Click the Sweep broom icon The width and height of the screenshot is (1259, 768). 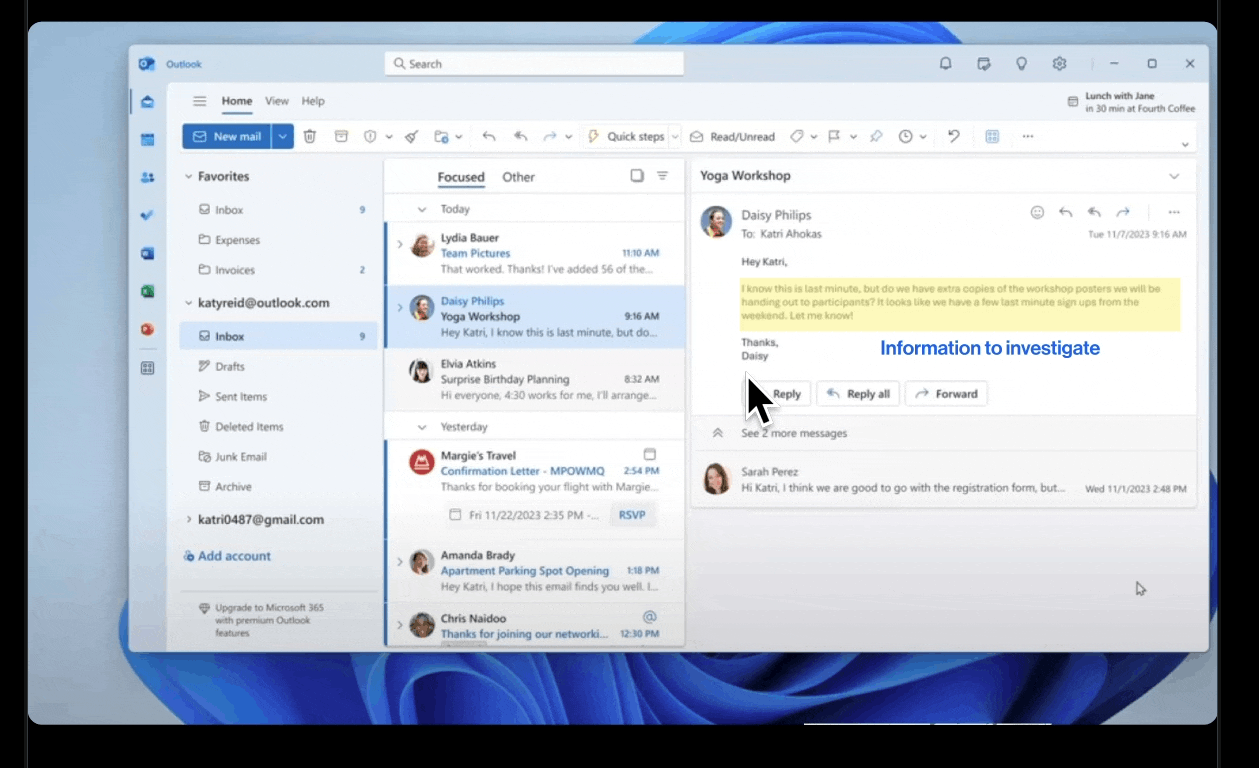tap(411, 136)
